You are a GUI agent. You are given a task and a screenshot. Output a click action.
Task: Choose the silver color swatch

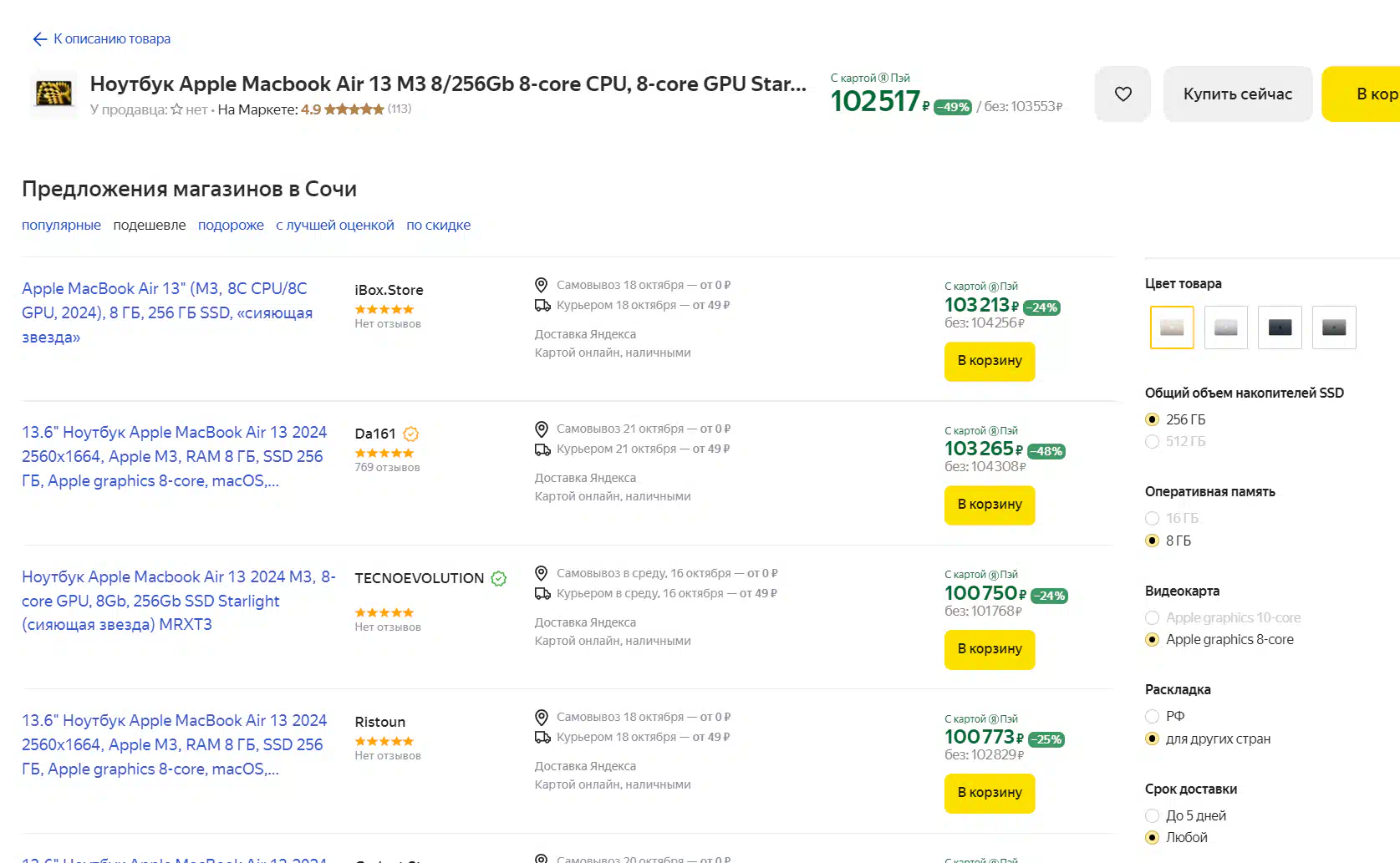coord(1226,327)
